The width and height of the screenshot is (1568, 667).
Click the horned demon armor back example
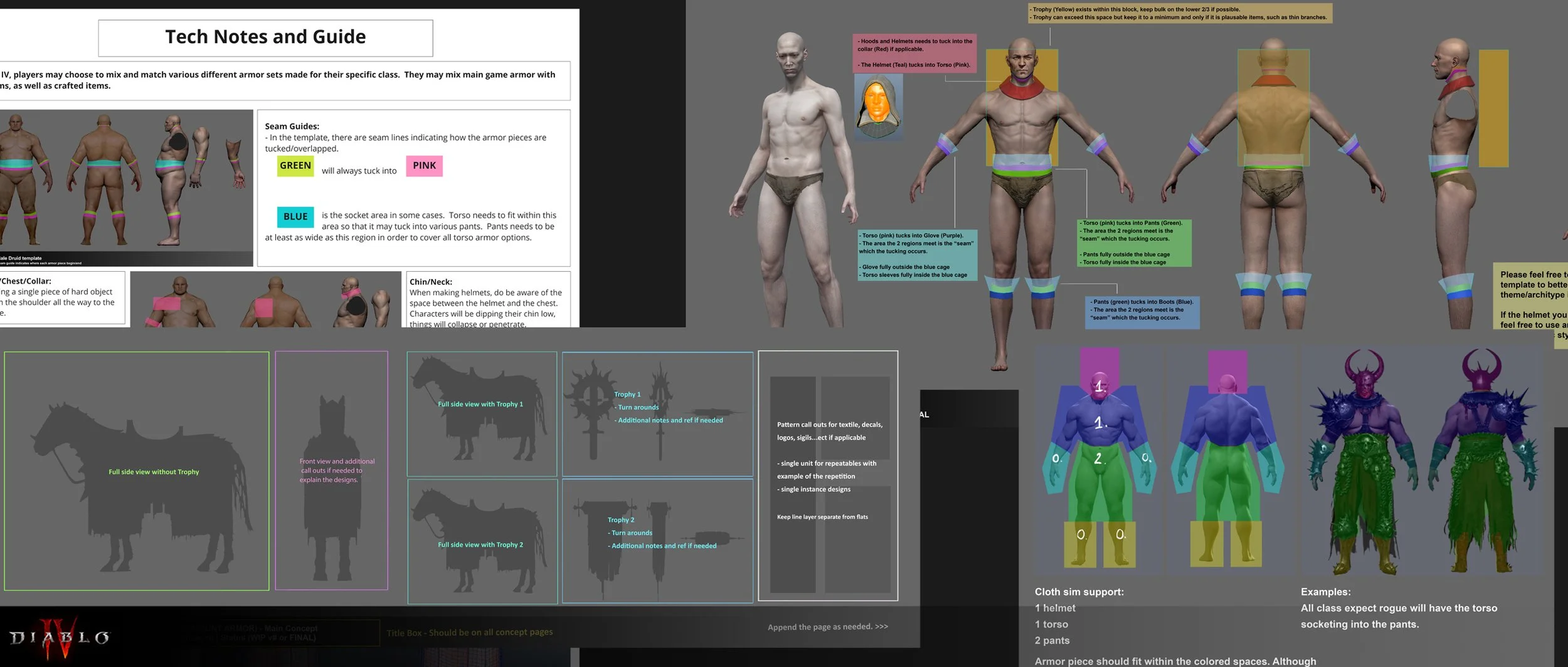point(1485,461)
